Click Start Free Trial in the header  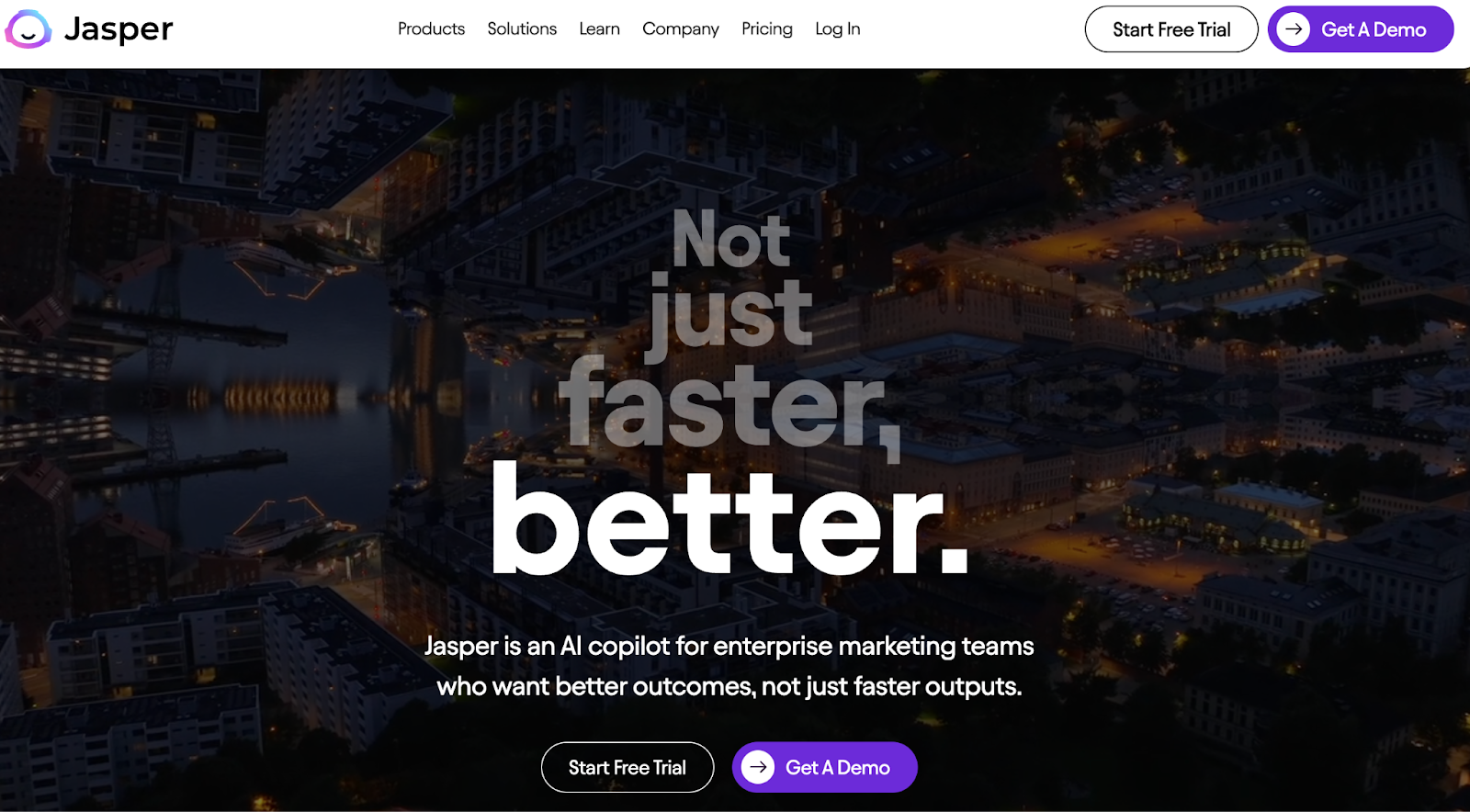tap(1171, 29)
